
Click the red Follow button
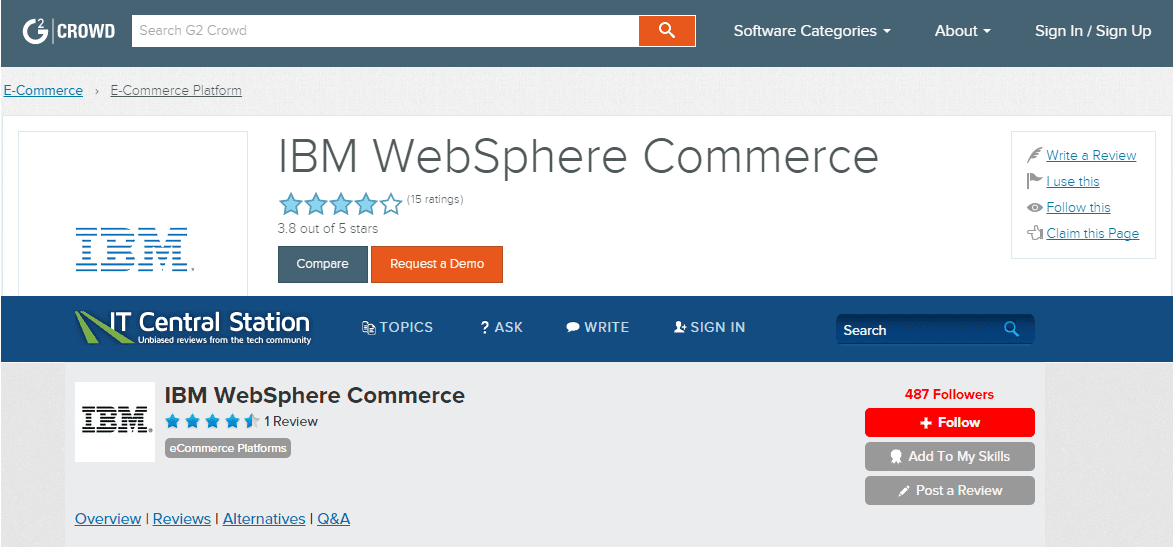click(949, 422)
